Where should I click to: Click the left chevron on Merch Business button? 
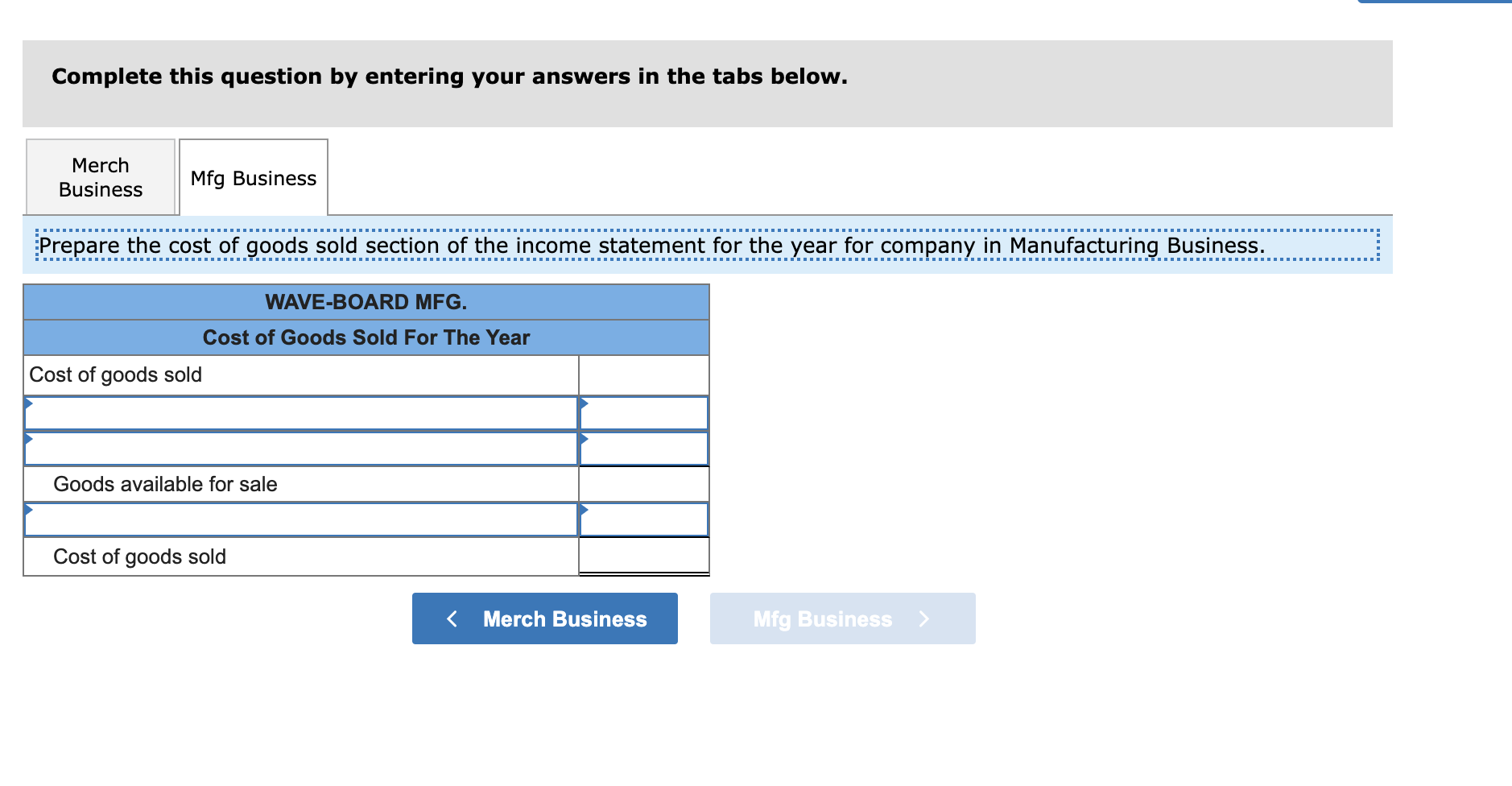[x=452, y=618]
